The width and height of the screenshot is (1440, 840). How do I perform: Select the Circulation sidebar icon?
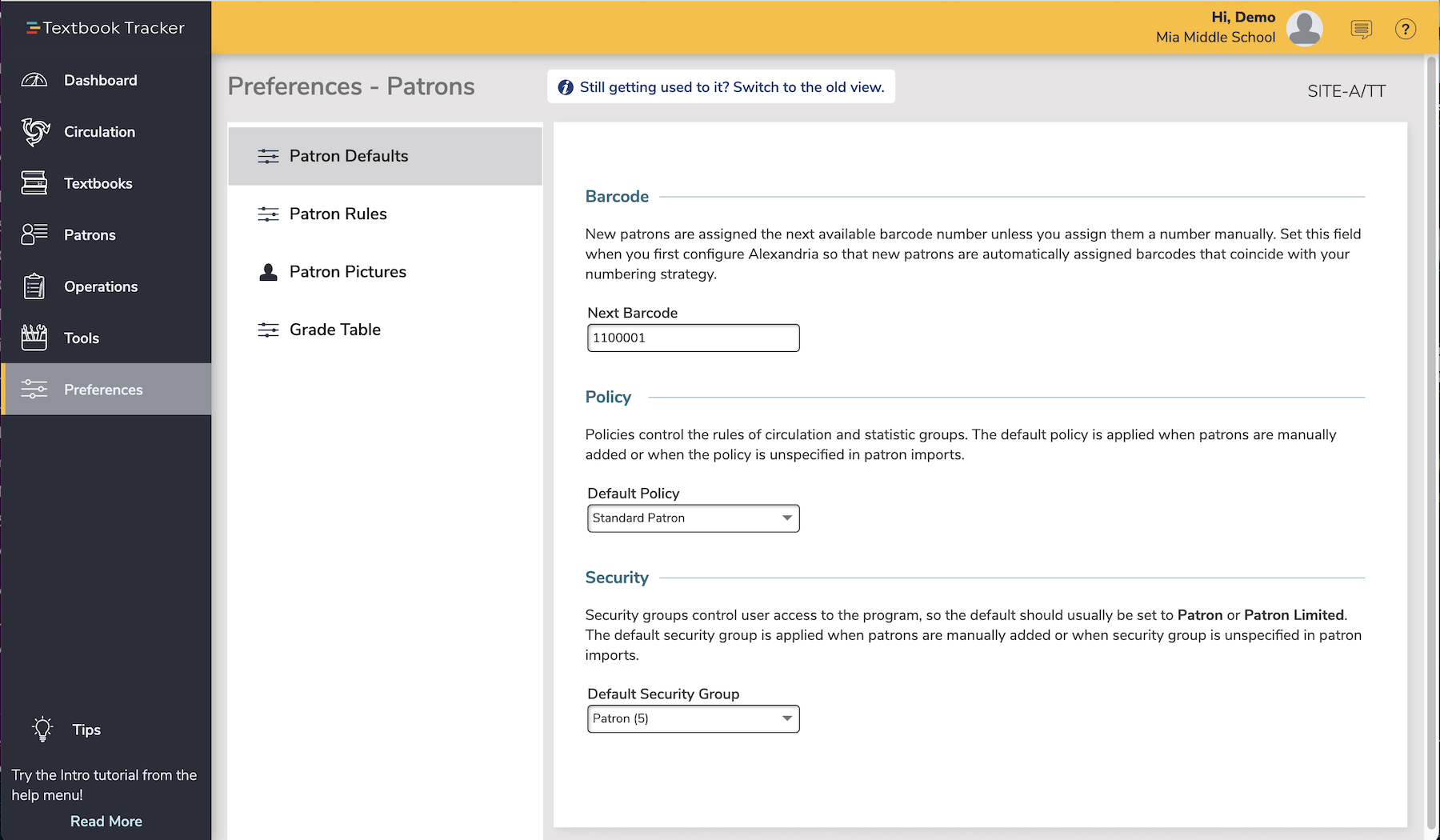(x=34, y=131)
